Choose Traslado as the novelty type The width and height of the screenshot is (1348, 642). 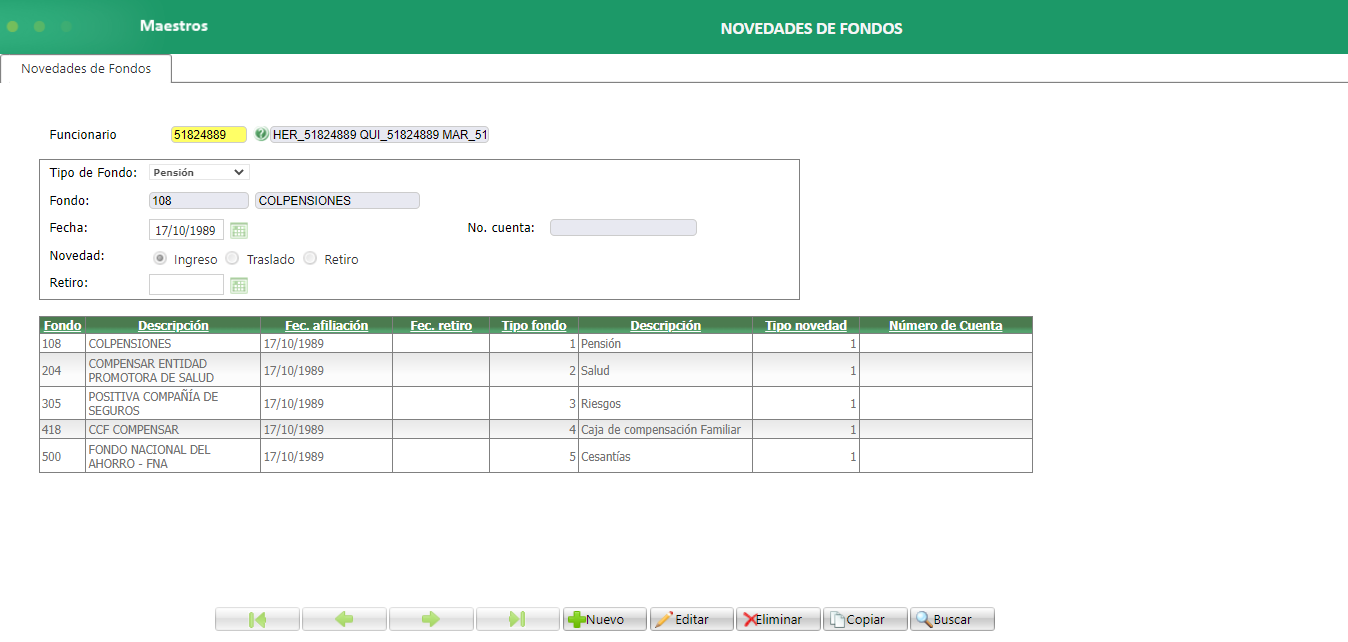click(232, 258)
